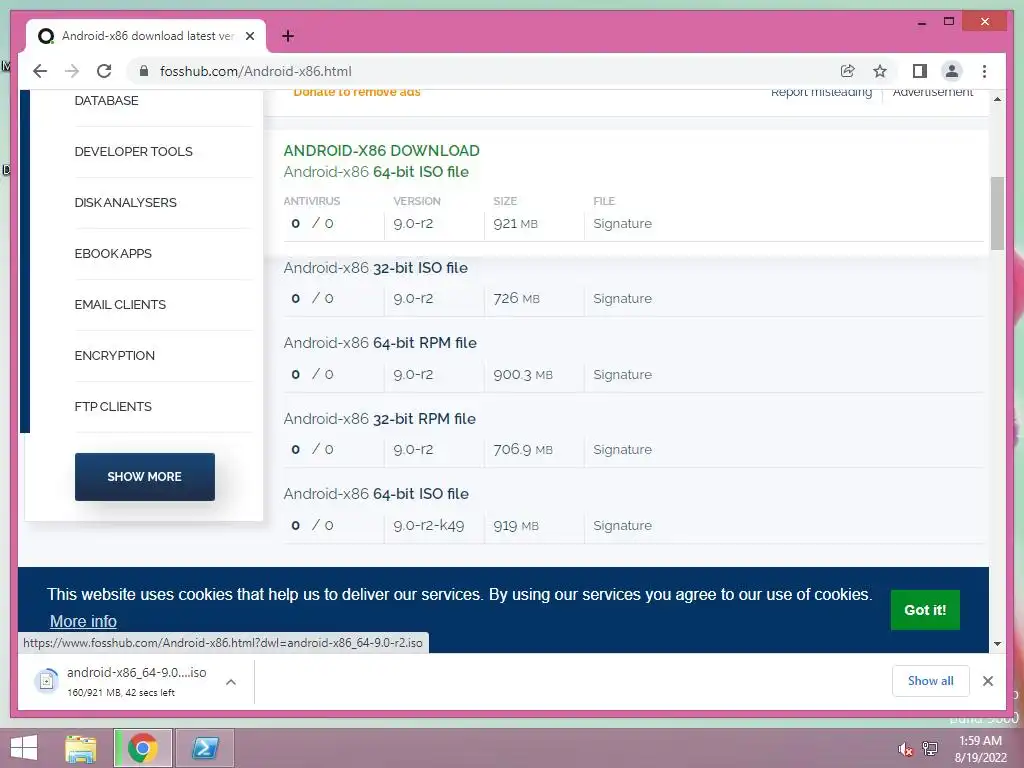Click the Advertisement link
1024x768 pixels.
(x=933, y=92)
